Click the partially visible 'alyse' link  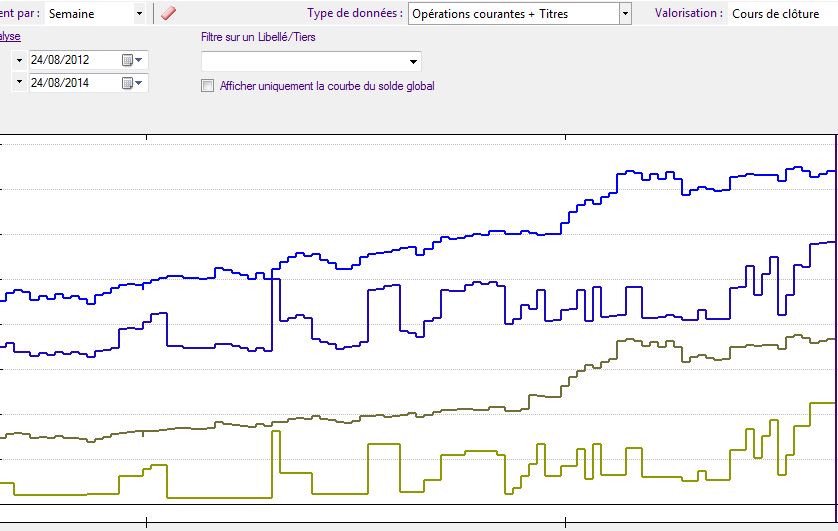click(x=10, y=37)
